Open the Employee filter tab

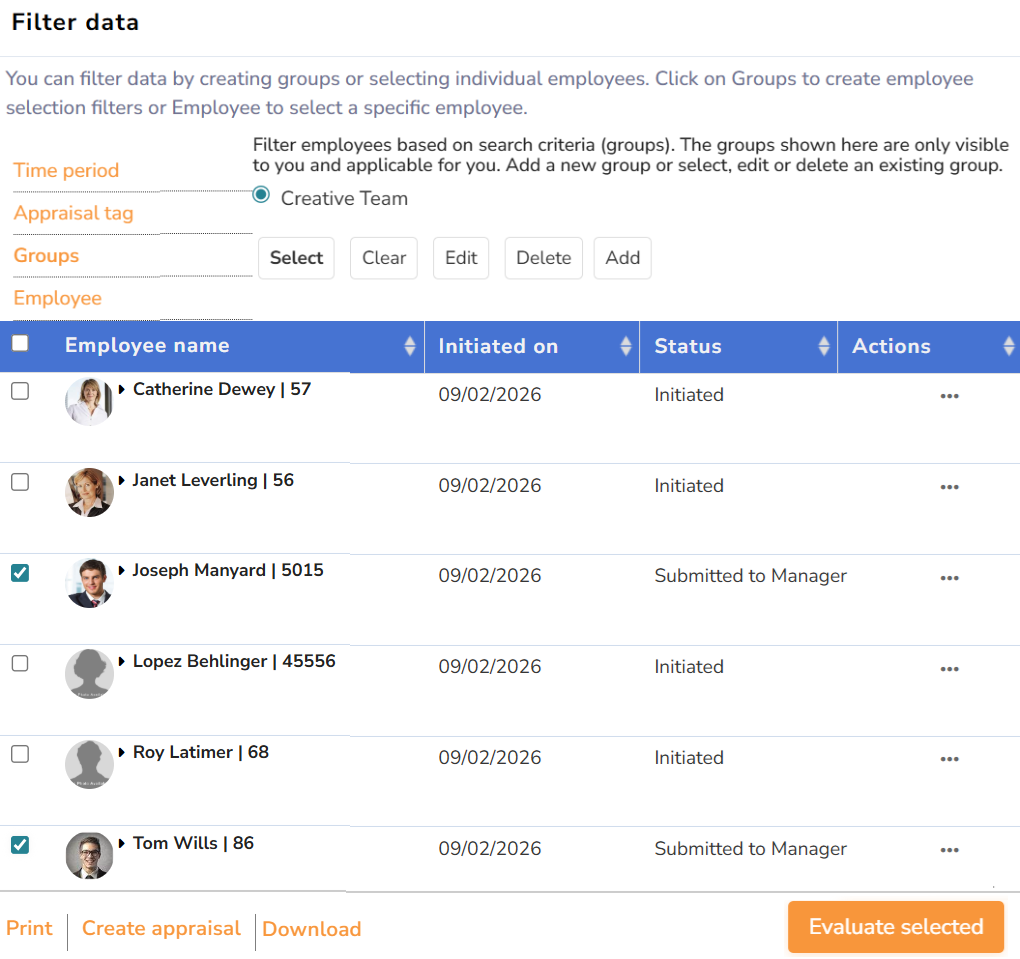tap(58, 298)
